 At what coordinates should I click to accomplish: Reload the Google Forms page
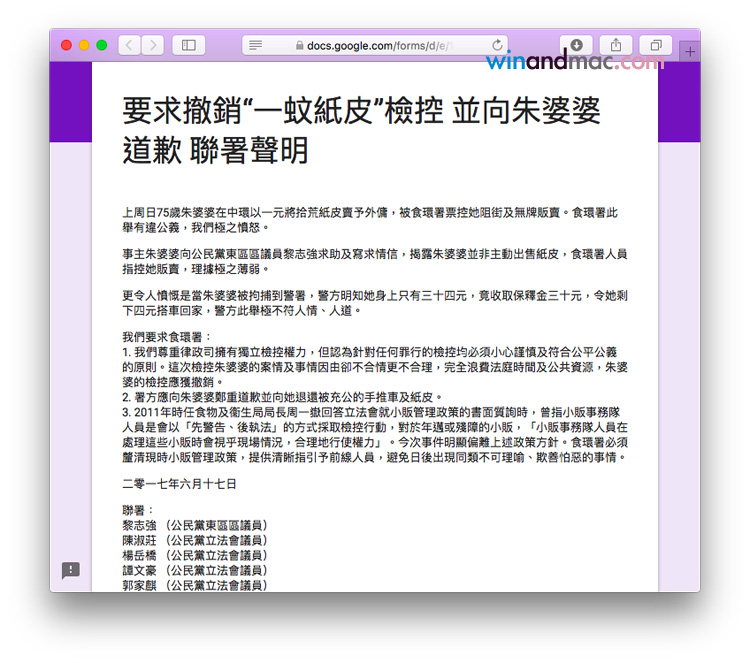tap(498, 45)
